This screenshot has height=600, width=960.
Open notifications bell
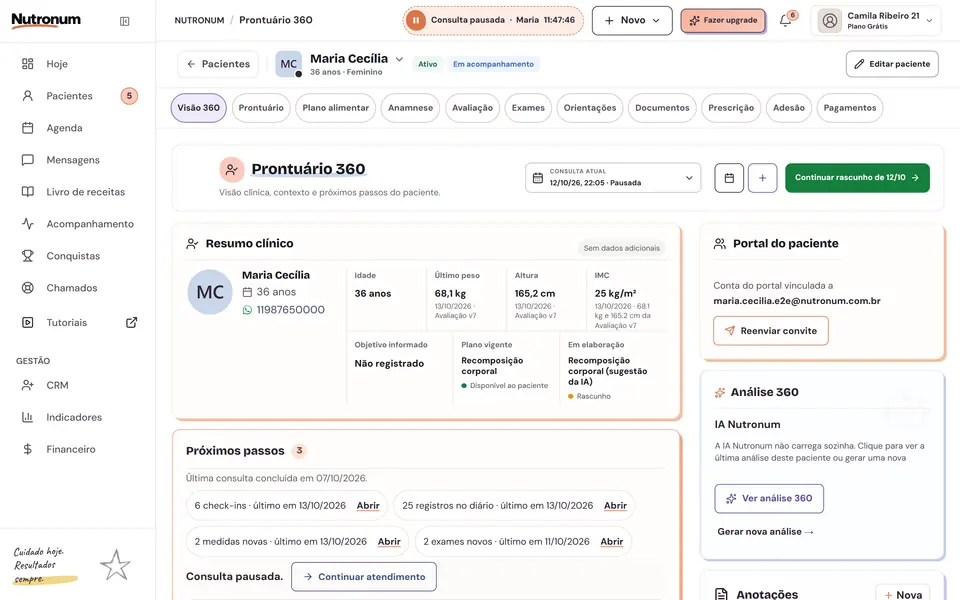[786, 21]
